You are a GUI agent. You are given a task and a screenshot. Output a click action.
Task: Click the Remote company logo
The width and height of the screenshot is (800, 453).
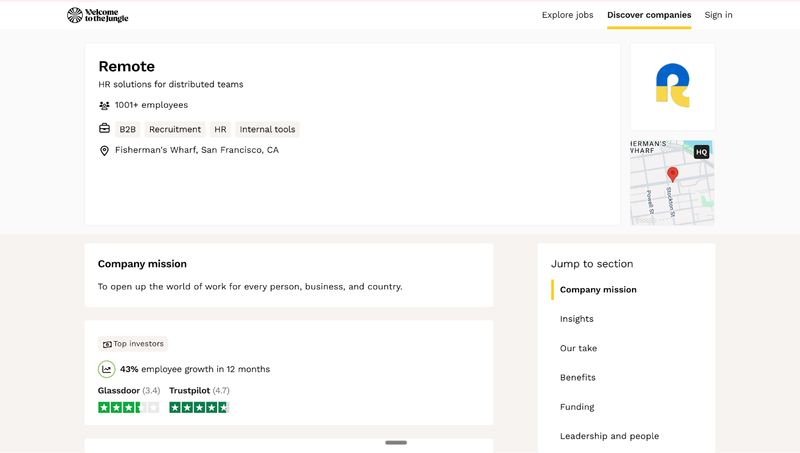(x=672, y=86)
